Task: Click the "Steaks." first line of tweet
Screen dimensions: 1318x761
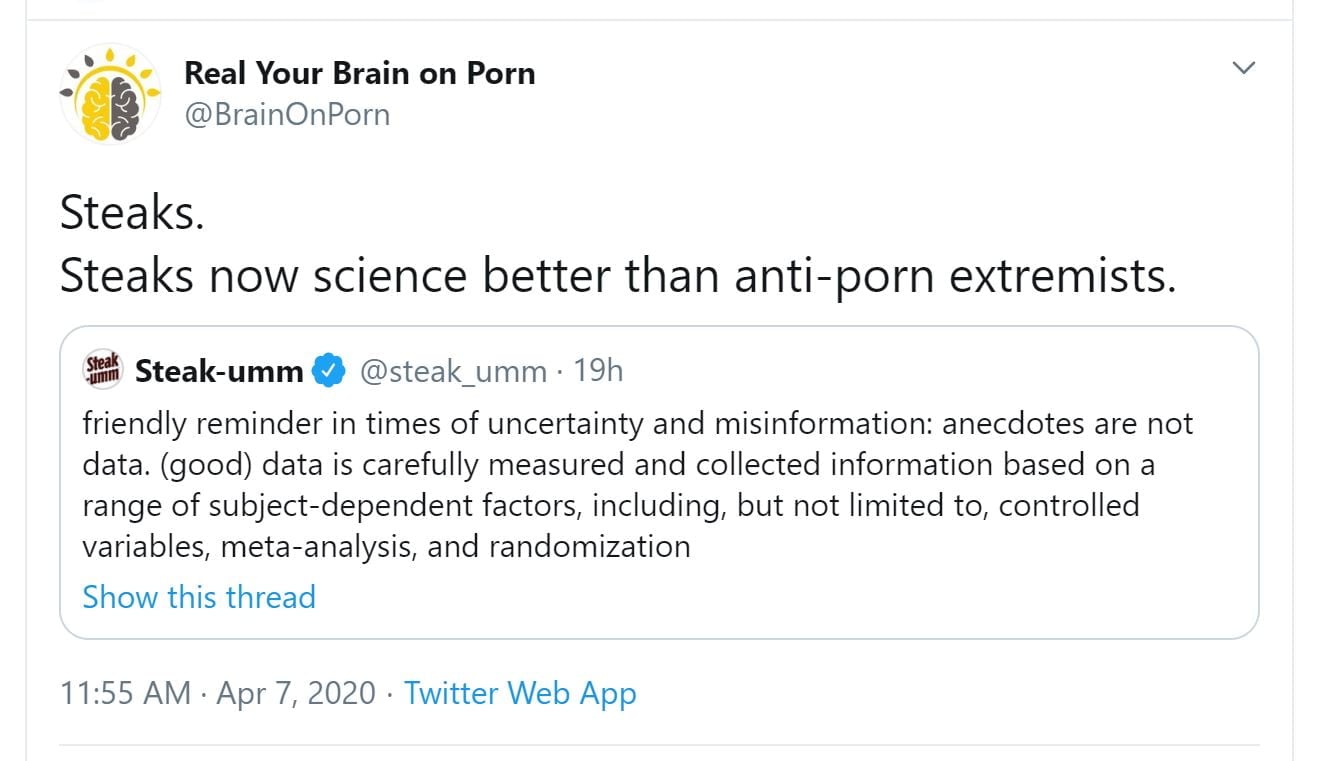Action: click(x=132, y=214)
